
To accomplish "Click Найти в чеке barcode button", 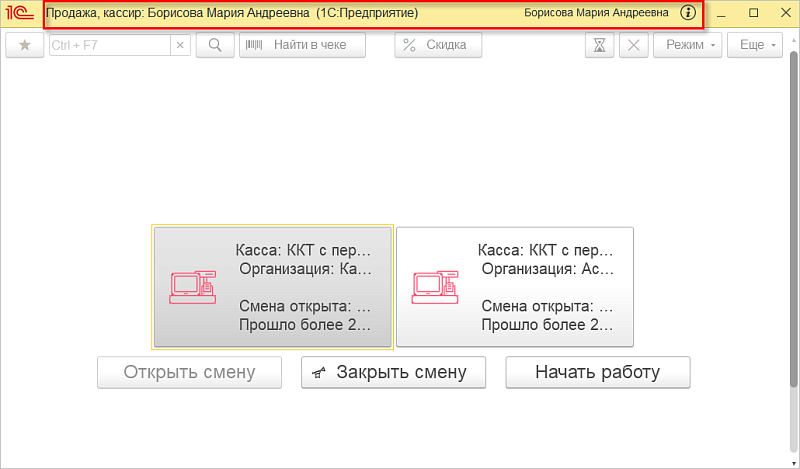I will pos(303,45).
